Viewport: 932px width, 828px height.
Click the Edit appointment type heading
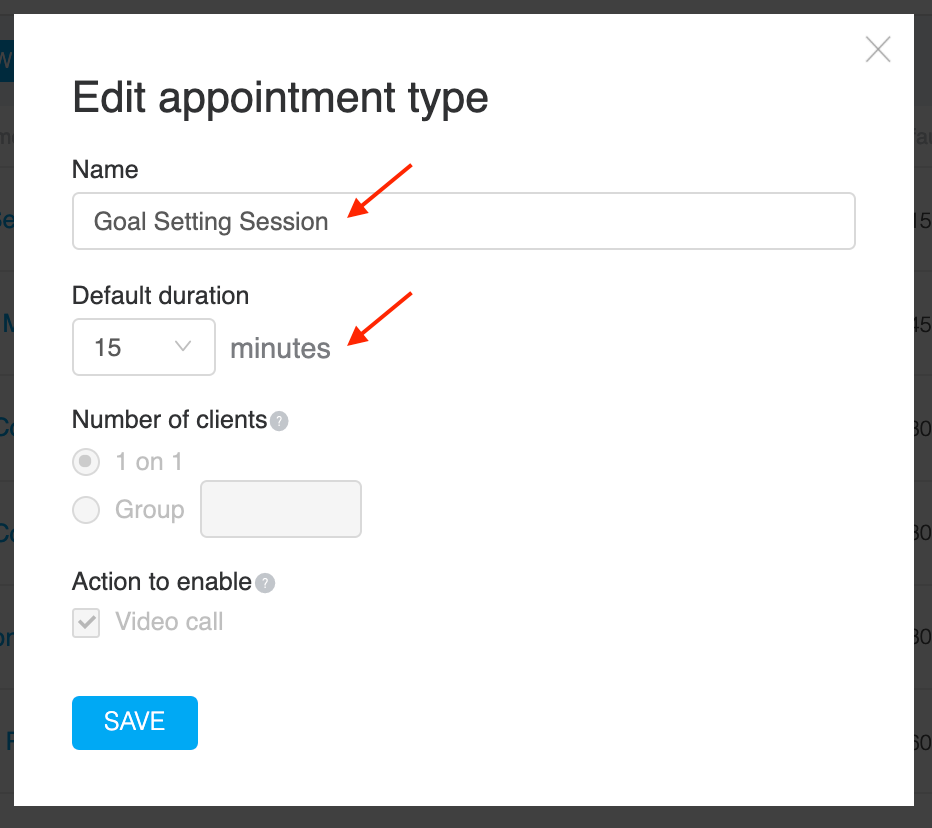(x=281, y=99)
